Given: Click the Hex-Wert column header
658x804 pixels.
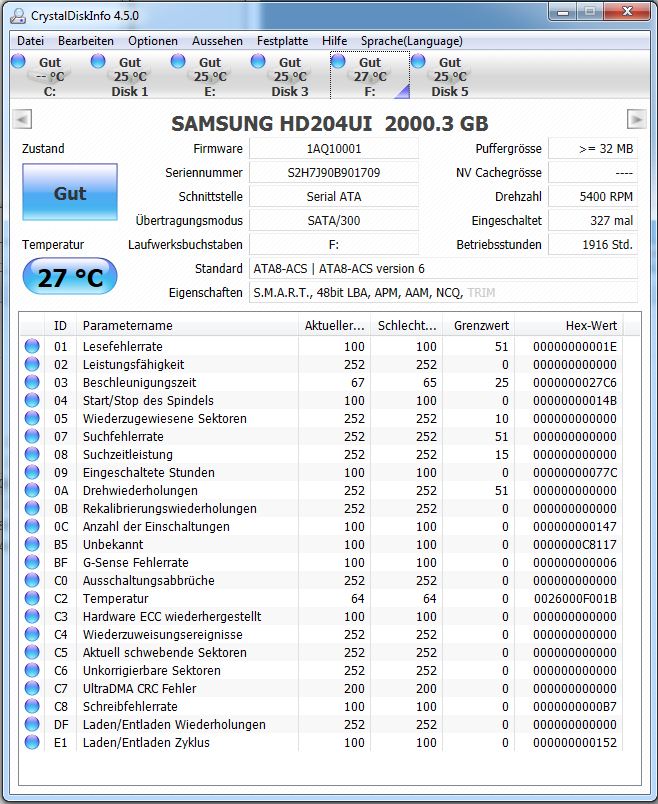Looking at the screenshot, I should [570, 325].
